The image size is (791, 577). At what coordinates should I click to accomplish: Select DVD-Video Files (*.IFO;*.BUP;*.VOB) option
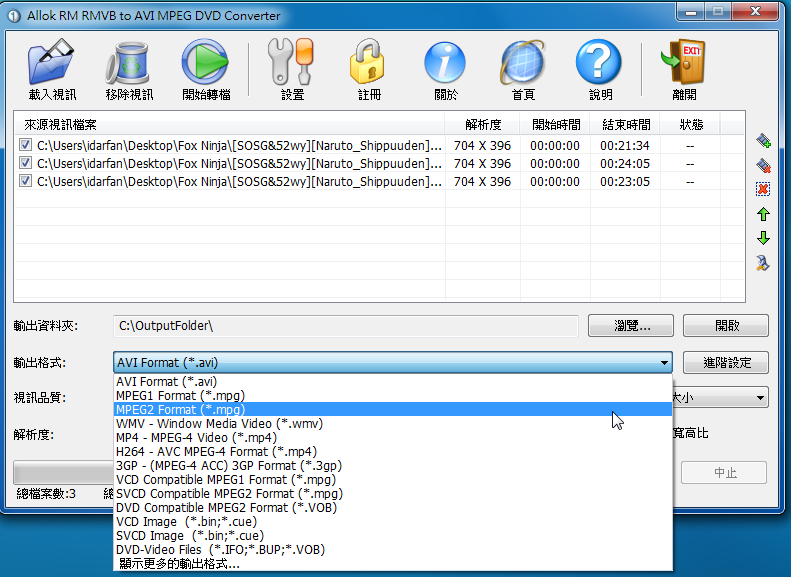coord(393,549)
